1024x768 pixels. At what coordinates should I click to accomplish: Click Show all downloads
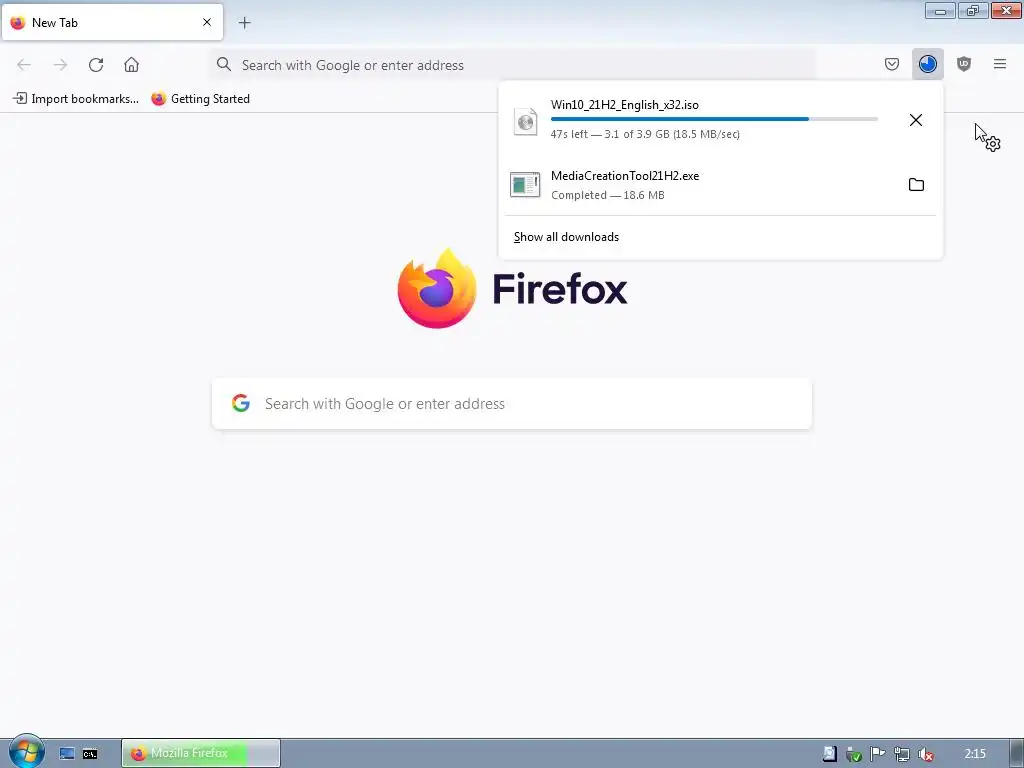tap(566, 237)
